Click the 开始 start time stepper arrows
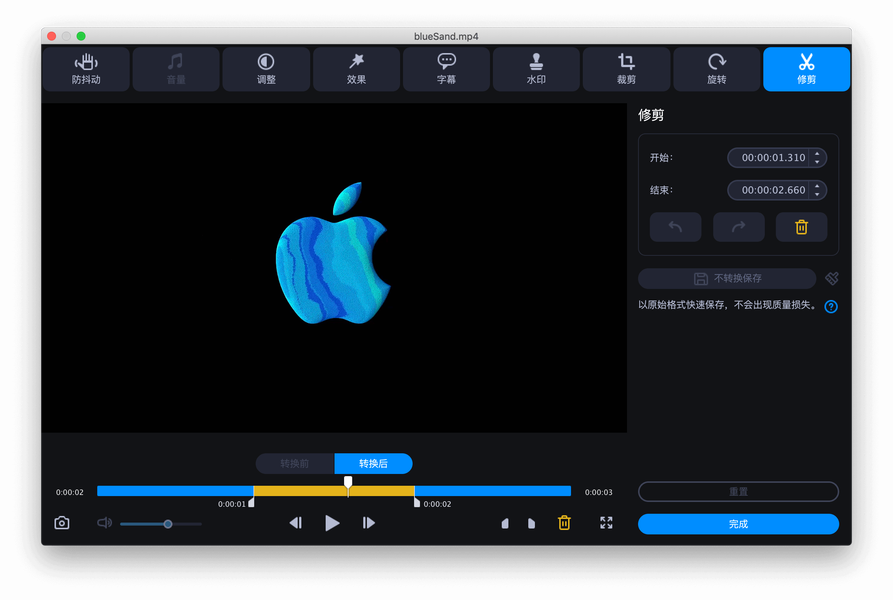 point(817,158)
